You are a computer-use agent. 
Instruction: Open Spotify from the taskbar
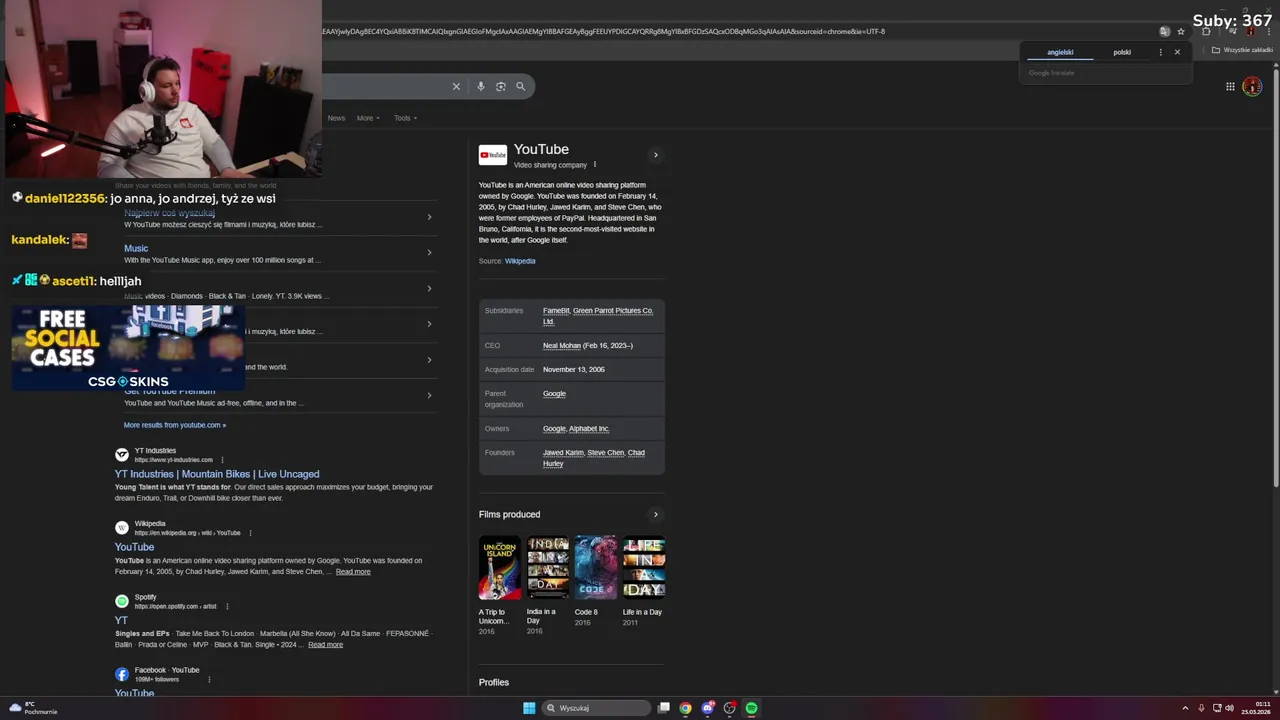751,708
